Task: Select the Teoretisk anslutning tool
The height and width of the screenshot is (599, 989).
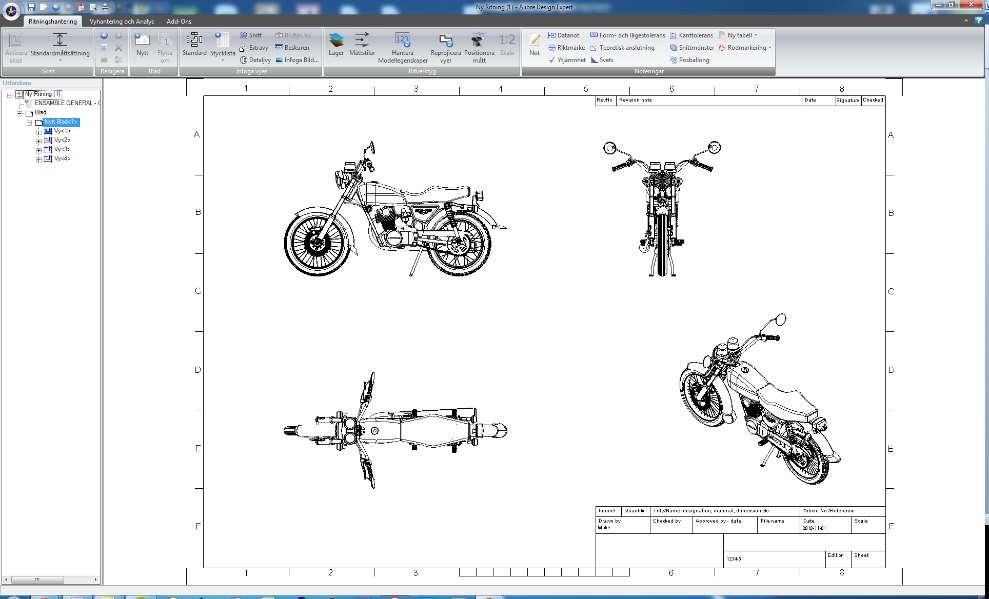Action: coord(623,48)
